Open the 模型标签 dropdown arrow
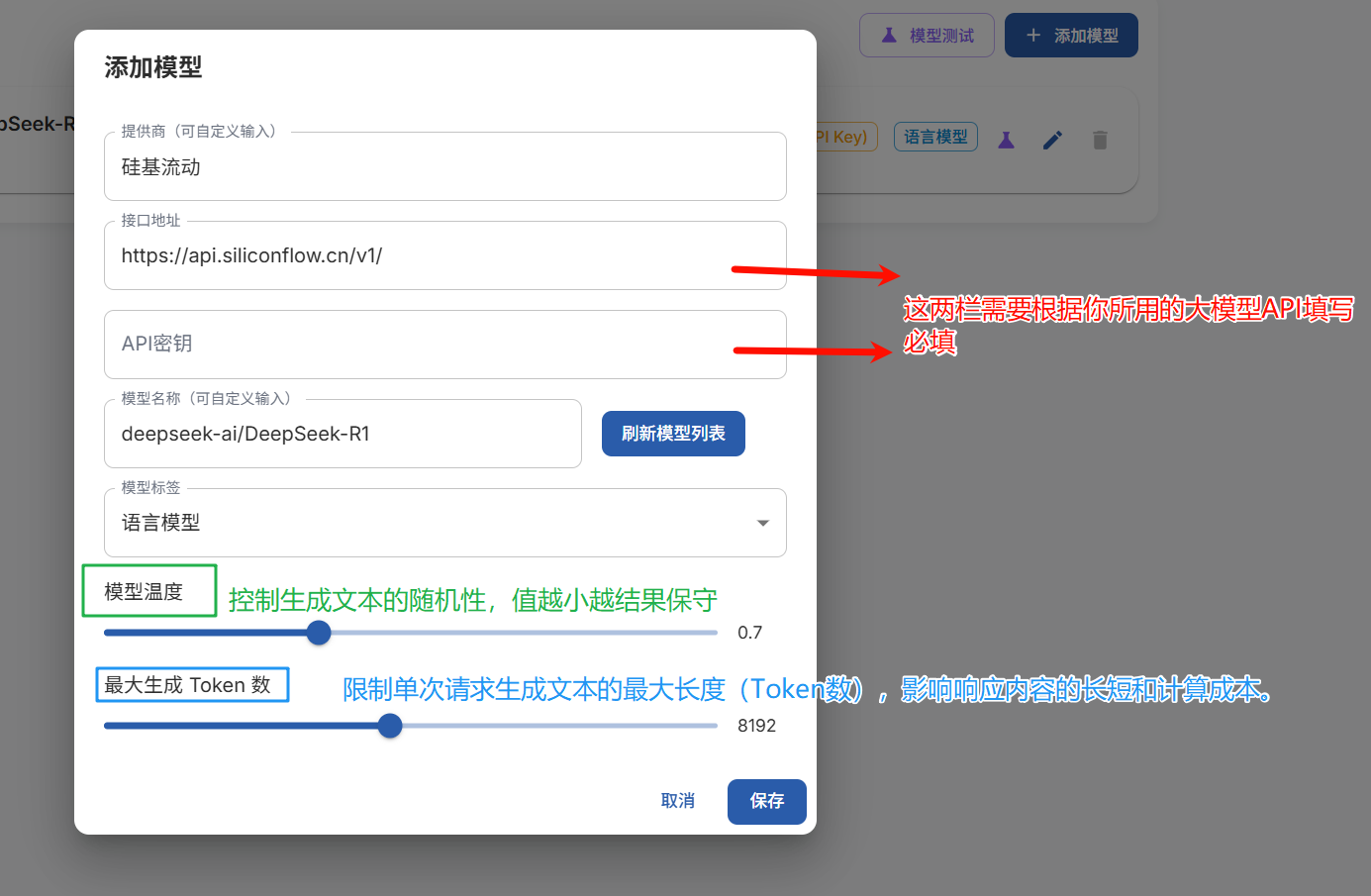1371x896 pixels. click(762, 523)
